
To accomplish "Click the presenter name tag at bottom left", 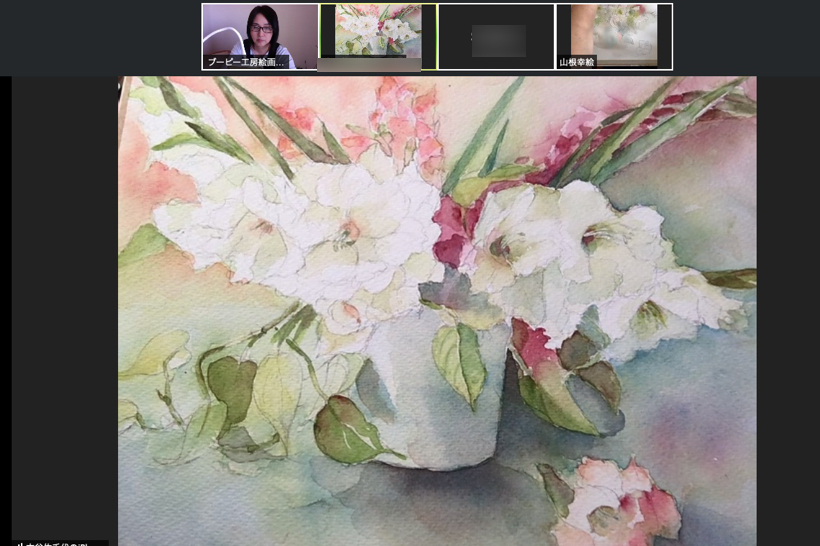I will (60, 543).
